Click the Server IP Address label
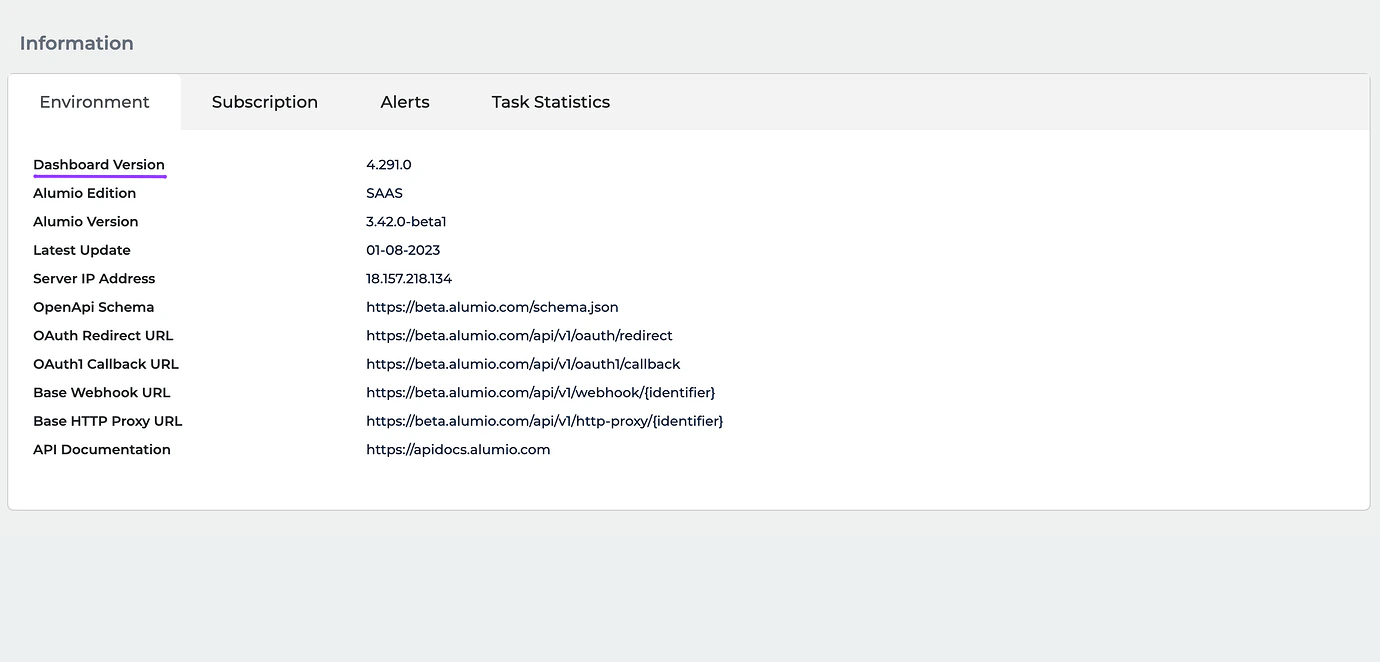Image resolution: width=1380 pixels, height=662 pixels. 94,279
